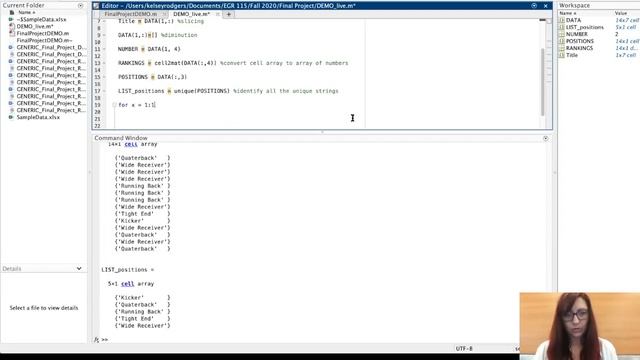The height and width of the screenshot is (360, 640).
Task: Select the DEMO_live.m* editor tab
Action: pos(191,14)
